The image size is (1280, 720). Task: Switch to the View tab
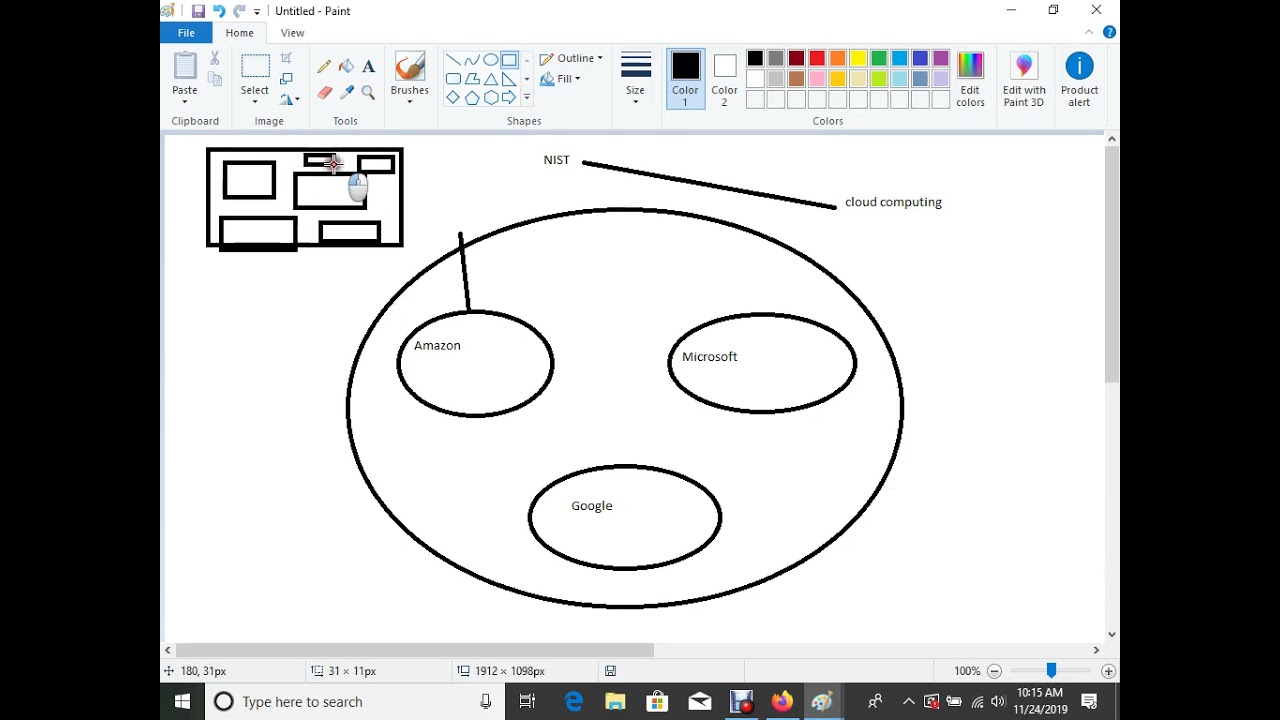292,33
